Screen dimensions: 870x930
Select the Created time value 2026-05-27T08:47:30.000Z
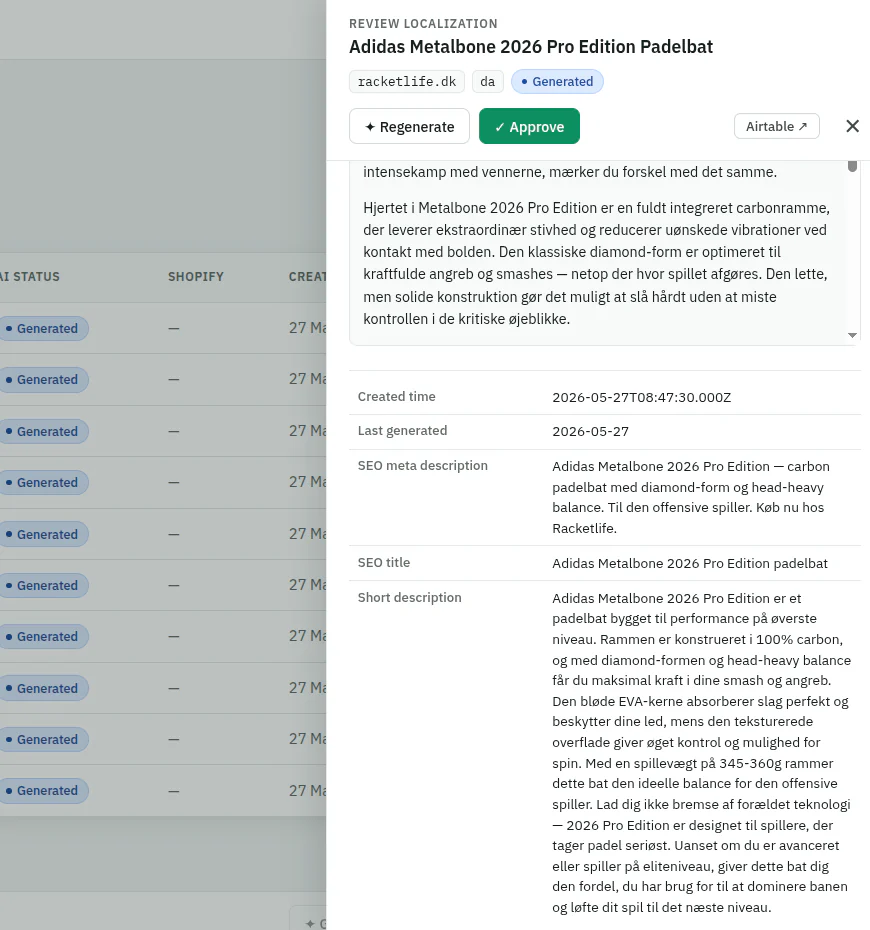(641, 397)
